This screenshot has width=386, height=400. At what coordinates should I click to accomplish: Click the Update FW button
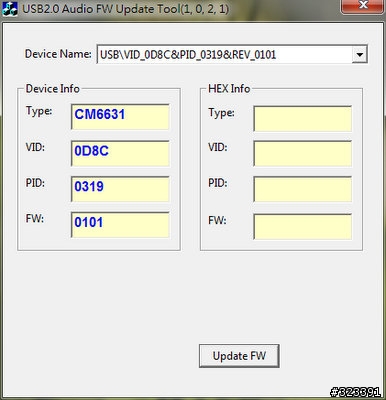click(239, 356)
